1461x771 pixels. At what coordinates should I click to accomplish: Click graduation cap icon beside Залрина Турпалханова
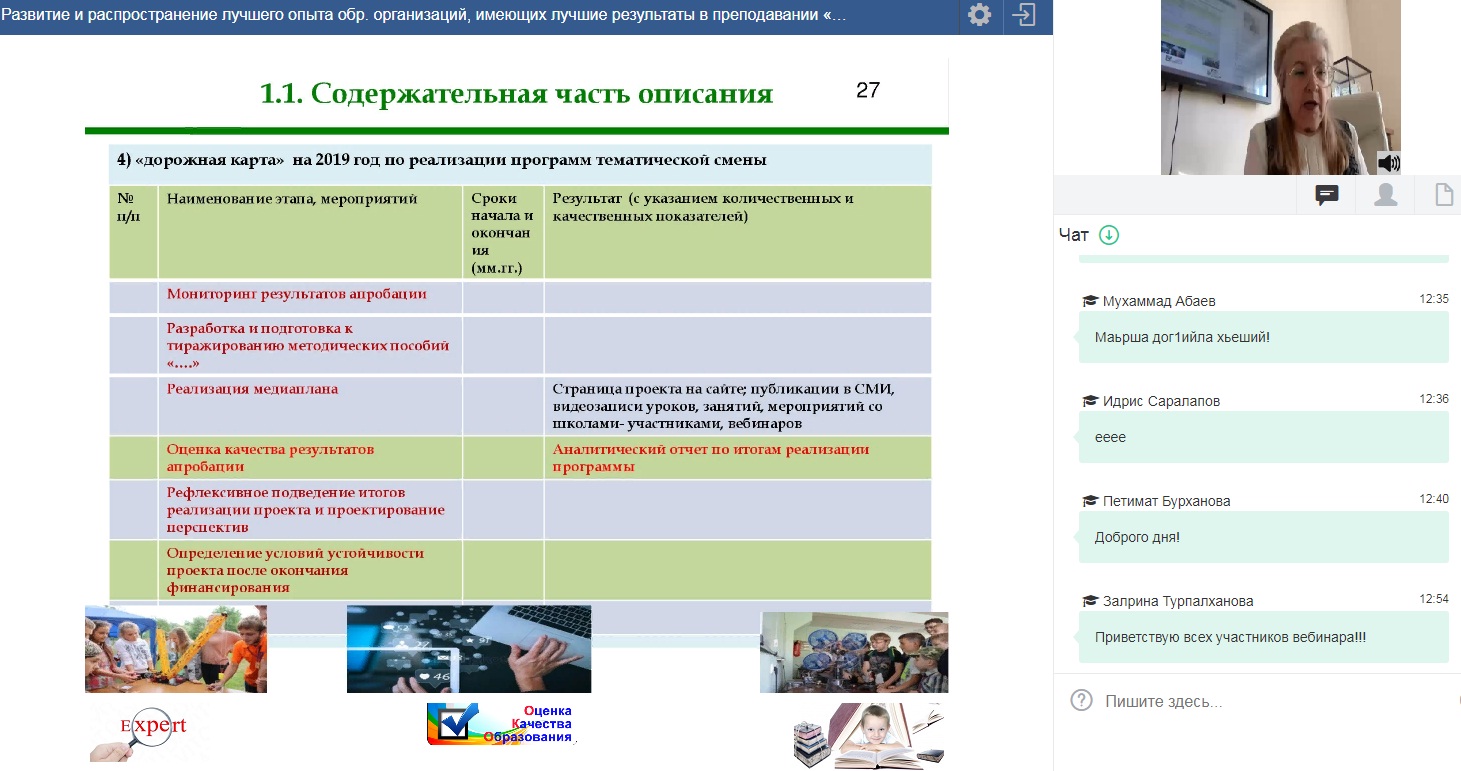point(1090,601)
